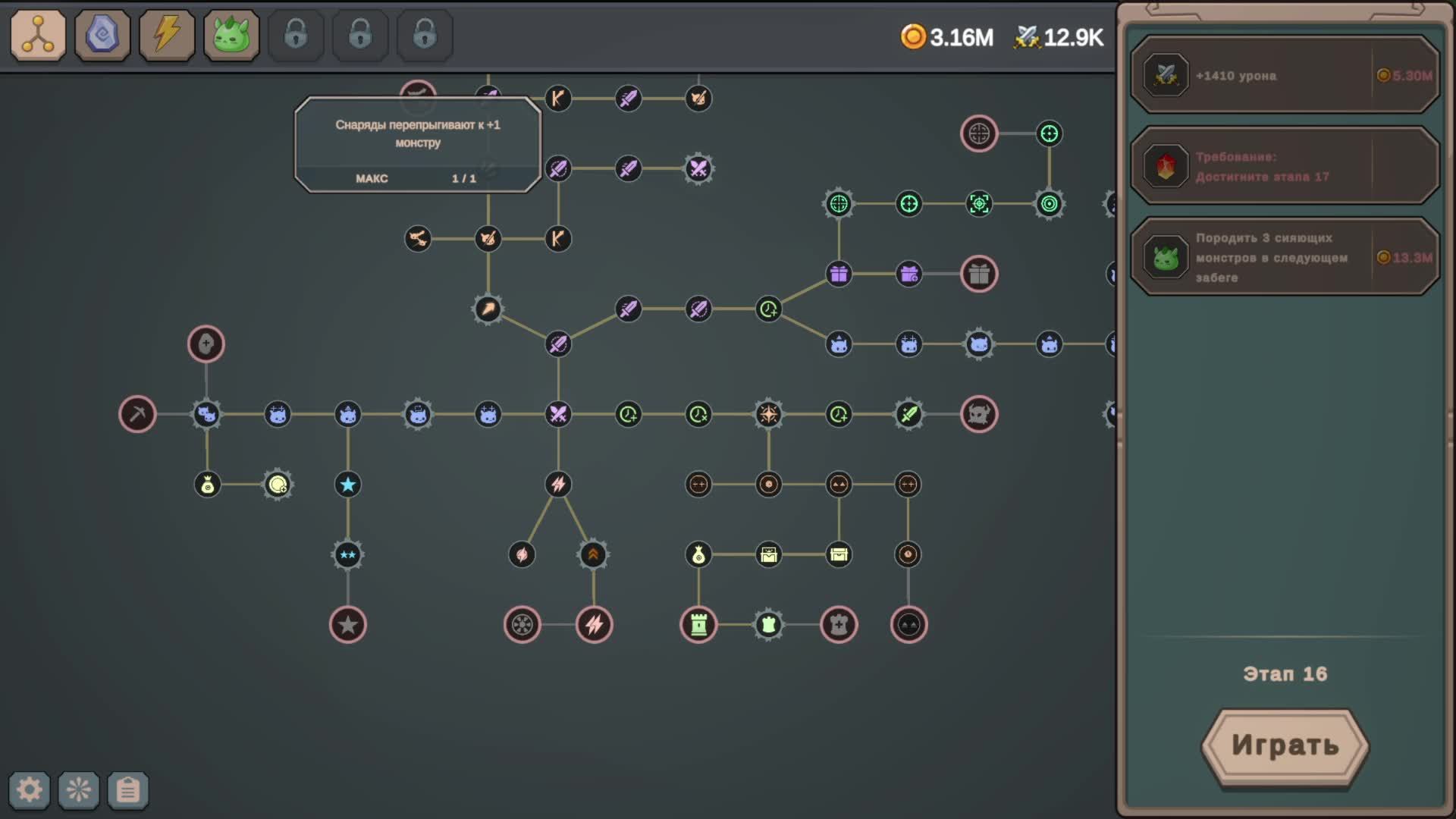Screen dimensions: 1456x819
Task: Select the red lightning bolt skill node
Action: click(x=594, y=625)
